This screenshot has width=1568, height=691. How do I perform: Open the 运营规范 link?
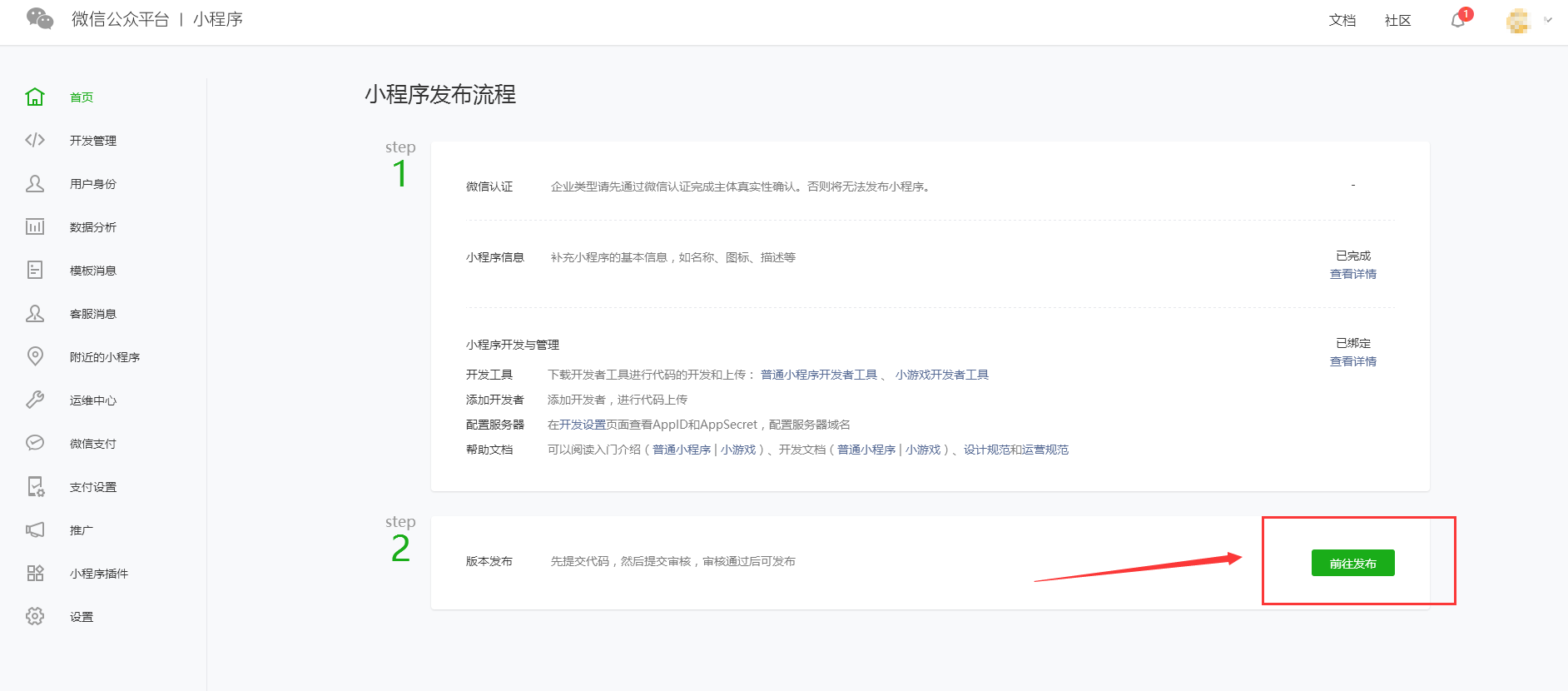1045,450
